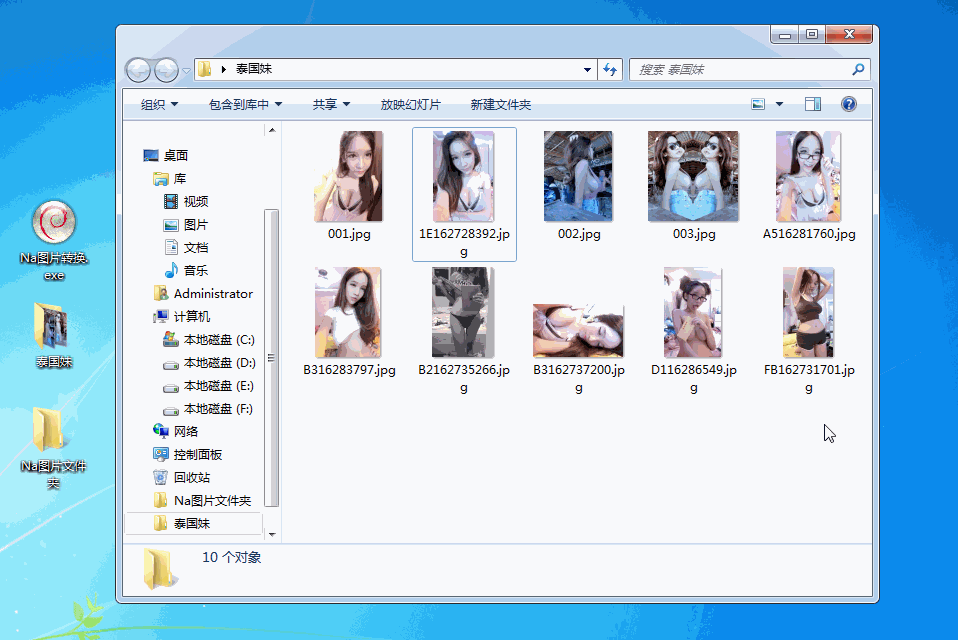Open recent locations dropdown beside navigation arrows
The image size is (958, 640).
click(x=186, y=70)
